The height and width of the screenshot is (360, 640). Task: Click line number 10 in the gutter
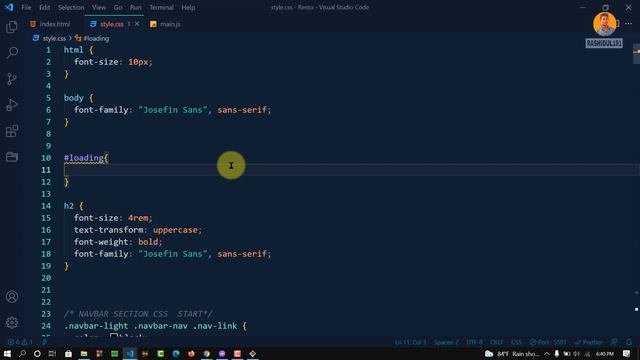46,158
